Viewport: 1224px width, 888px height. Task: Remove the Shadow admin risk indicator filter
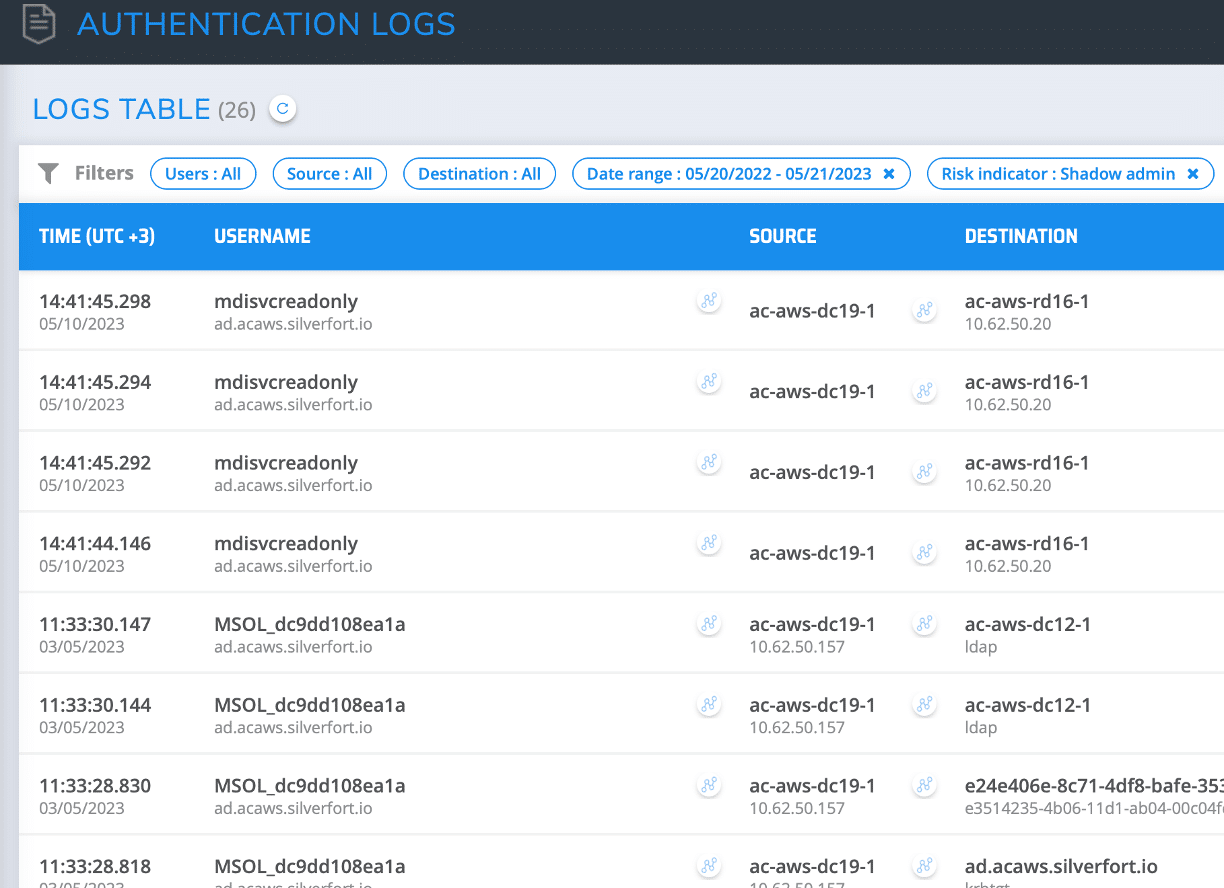pyautogui.click(x=1192, y=173)
